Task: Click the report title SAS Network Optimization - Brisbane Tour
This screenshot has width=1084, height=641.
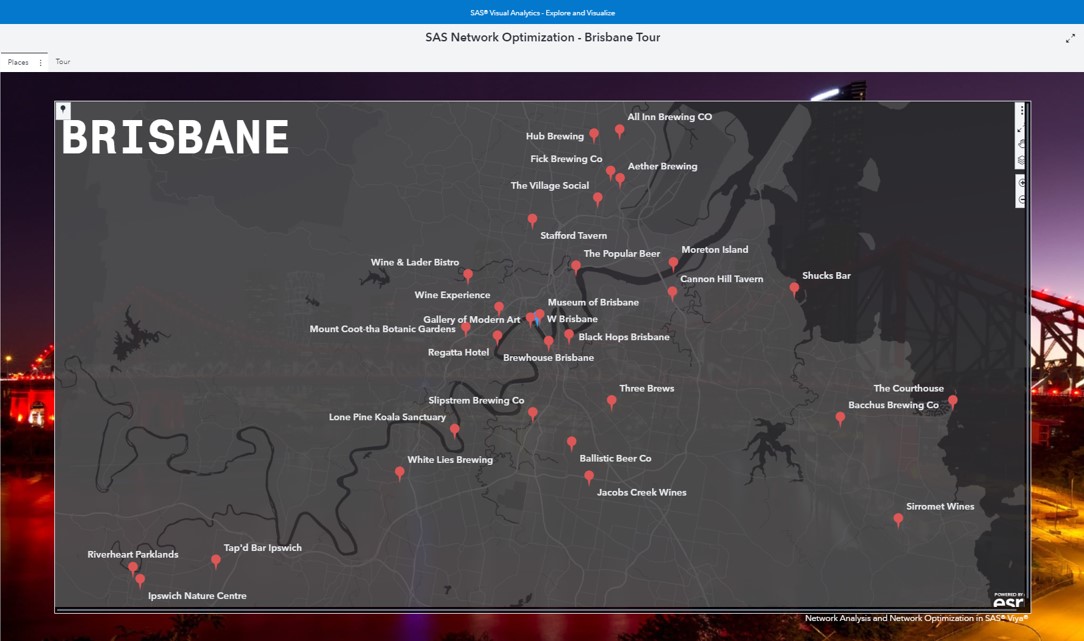Action: pyautogui.click(x=543, y=37)
